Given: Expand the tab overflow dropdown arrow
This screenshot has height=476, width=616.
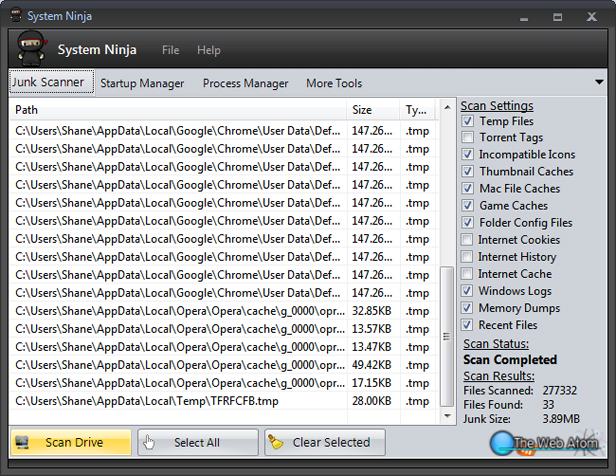Looking at the screenshot, I should pos(599,82).
